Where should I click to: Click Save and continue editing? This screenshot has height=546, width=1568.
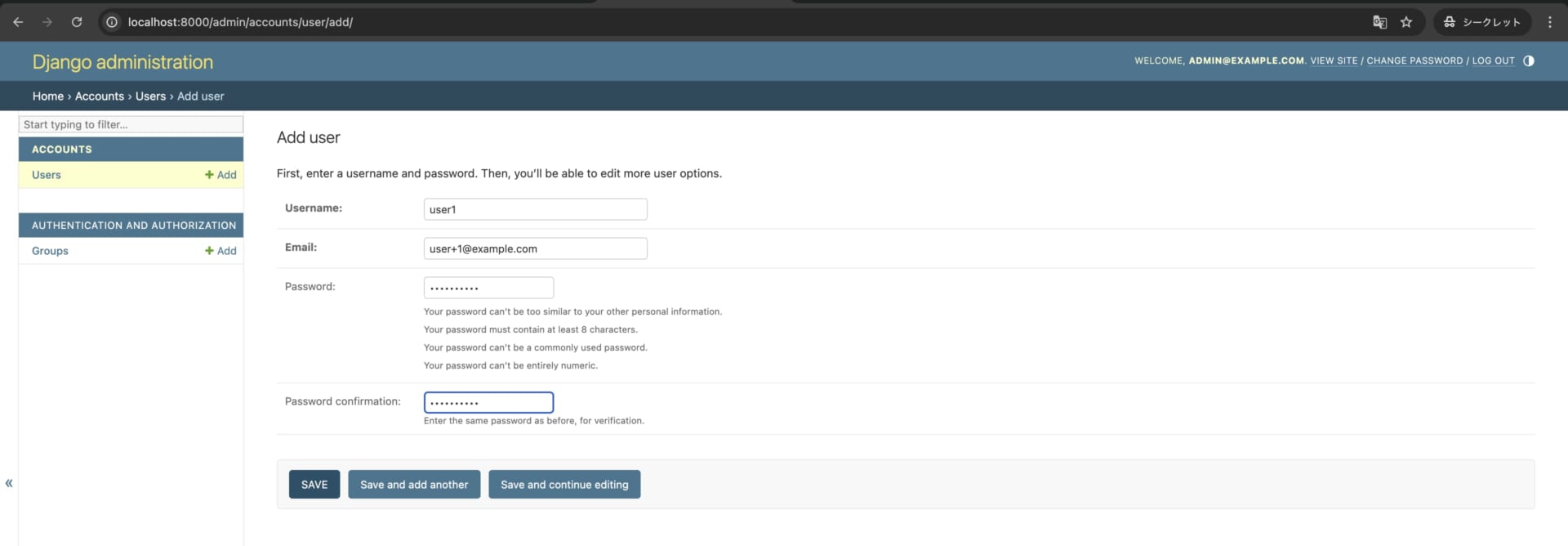(564, 485)
